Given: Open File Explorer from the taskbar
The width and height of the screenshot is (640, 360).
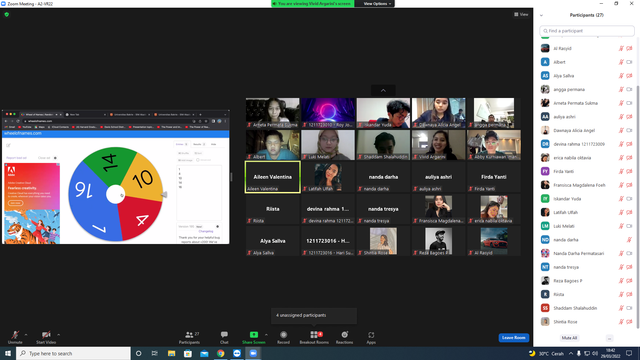Looking at the screenshot, I should (x=171, y=353).
